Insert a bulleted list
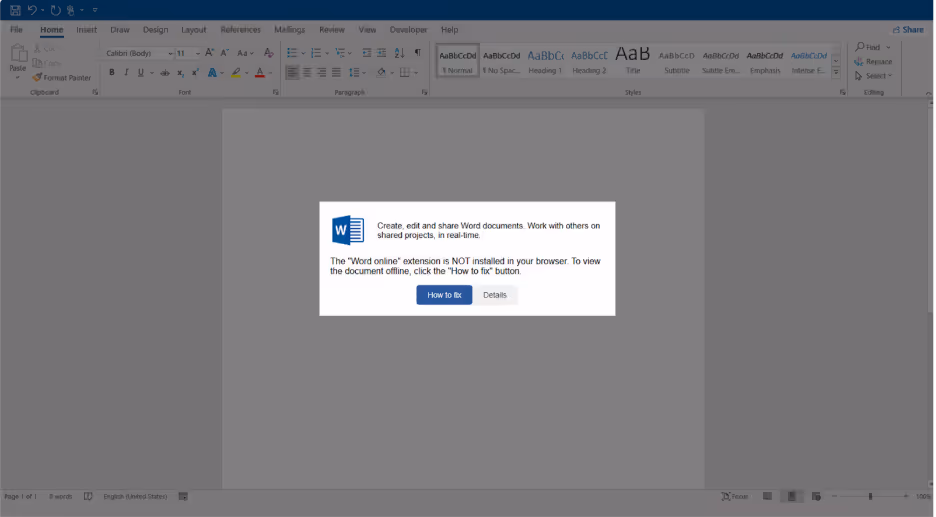This screenshot has height=517, width=936. click(292, 53)
